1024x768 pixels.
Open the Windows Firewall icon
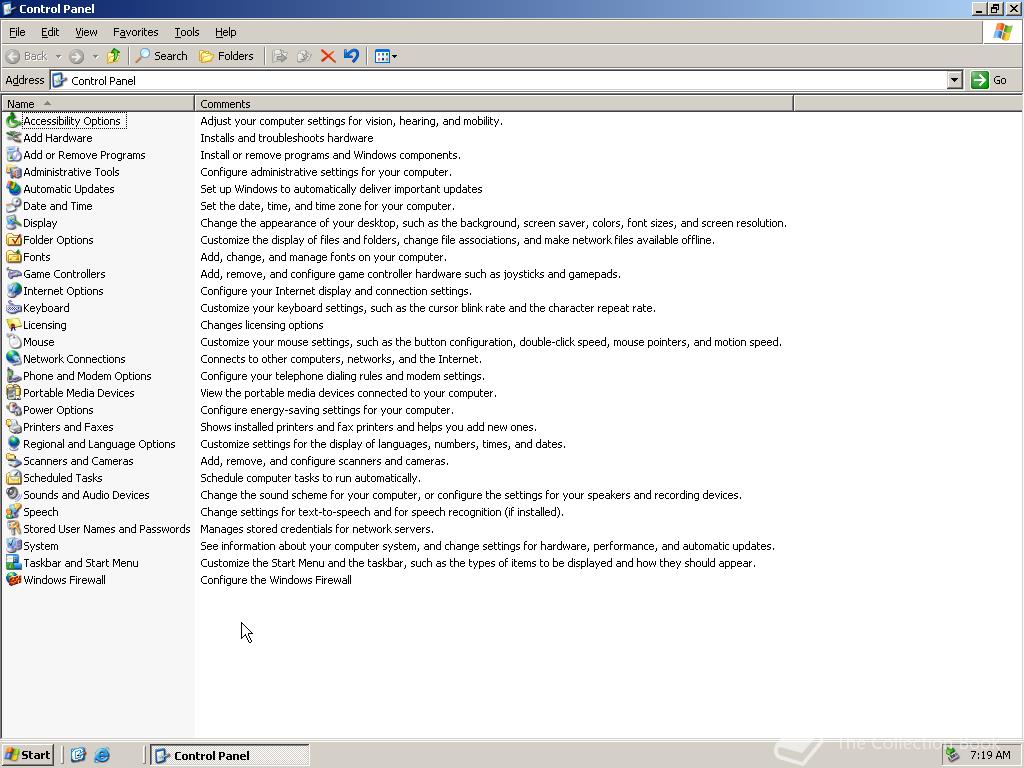tap(13, 579)
